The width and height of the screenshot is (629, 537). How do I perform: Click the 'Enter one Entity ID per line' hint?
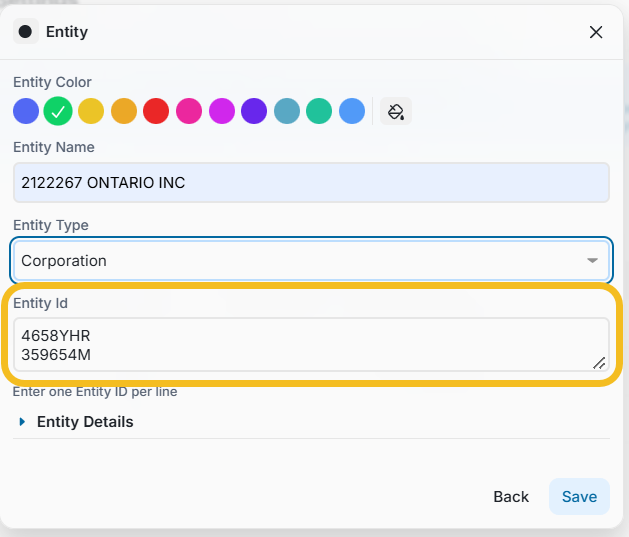click(95, 391)
